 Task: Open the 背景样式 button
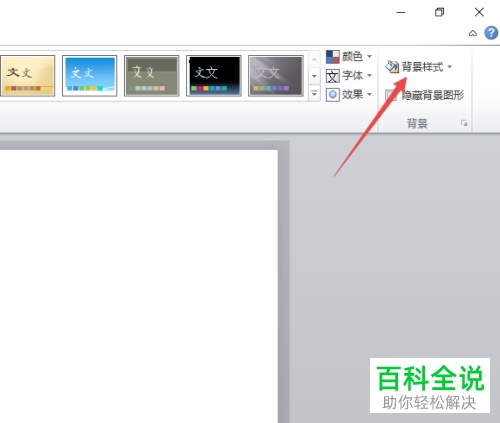[x=419, y=67]
